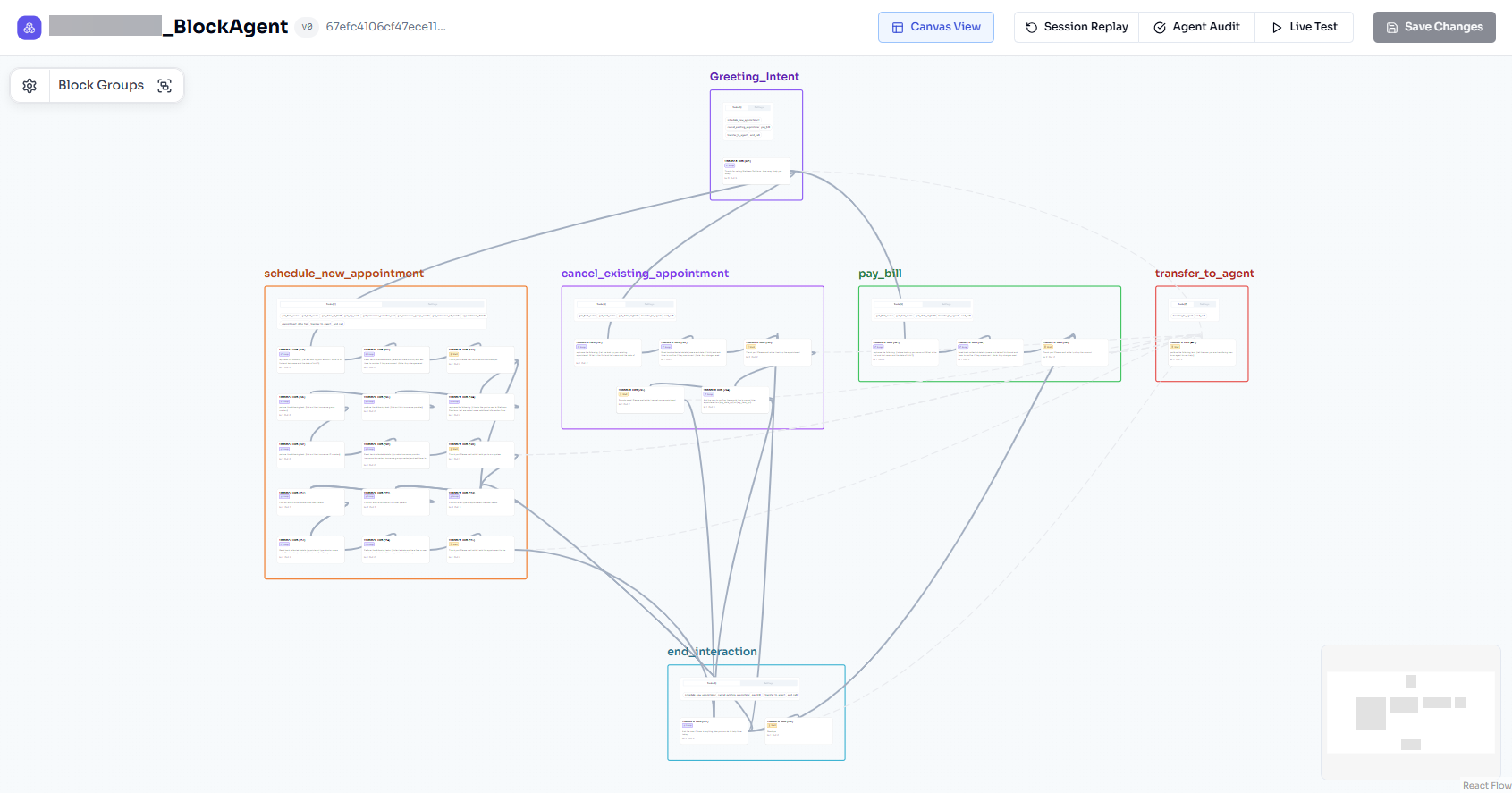Open settings via the gear icon

30,86
